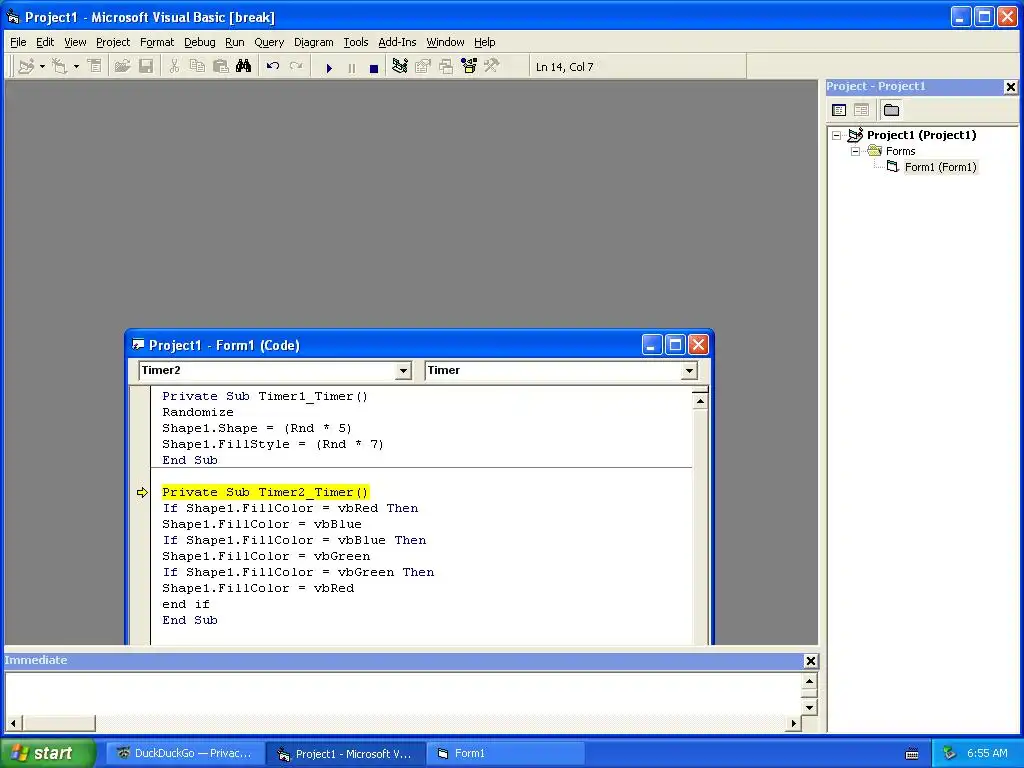Open the Run menu
This screenshot has width=1024, height=768.
234,42
